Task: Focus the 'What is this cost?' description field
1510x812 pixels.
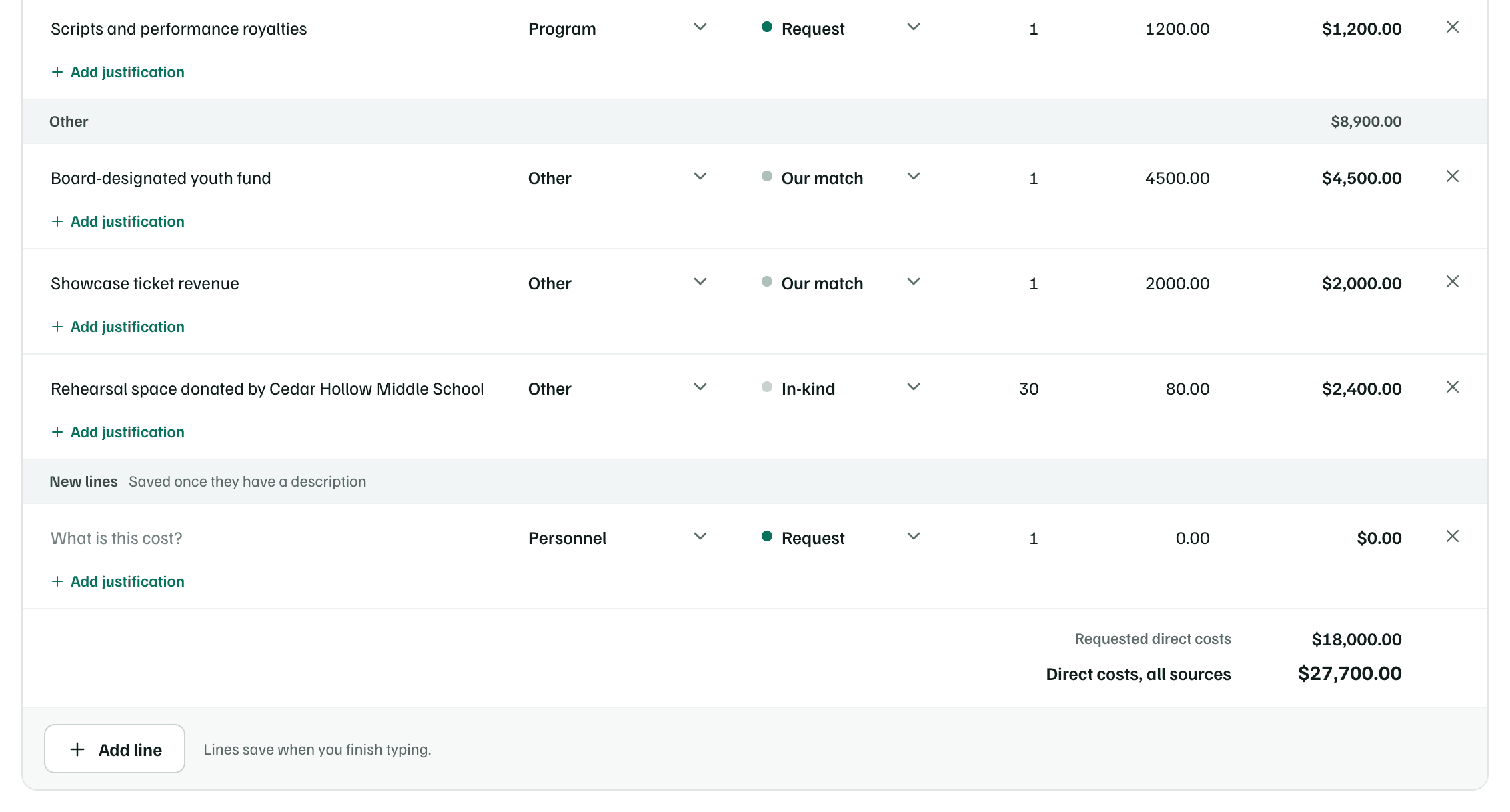Action: click(x=267, y=538)
